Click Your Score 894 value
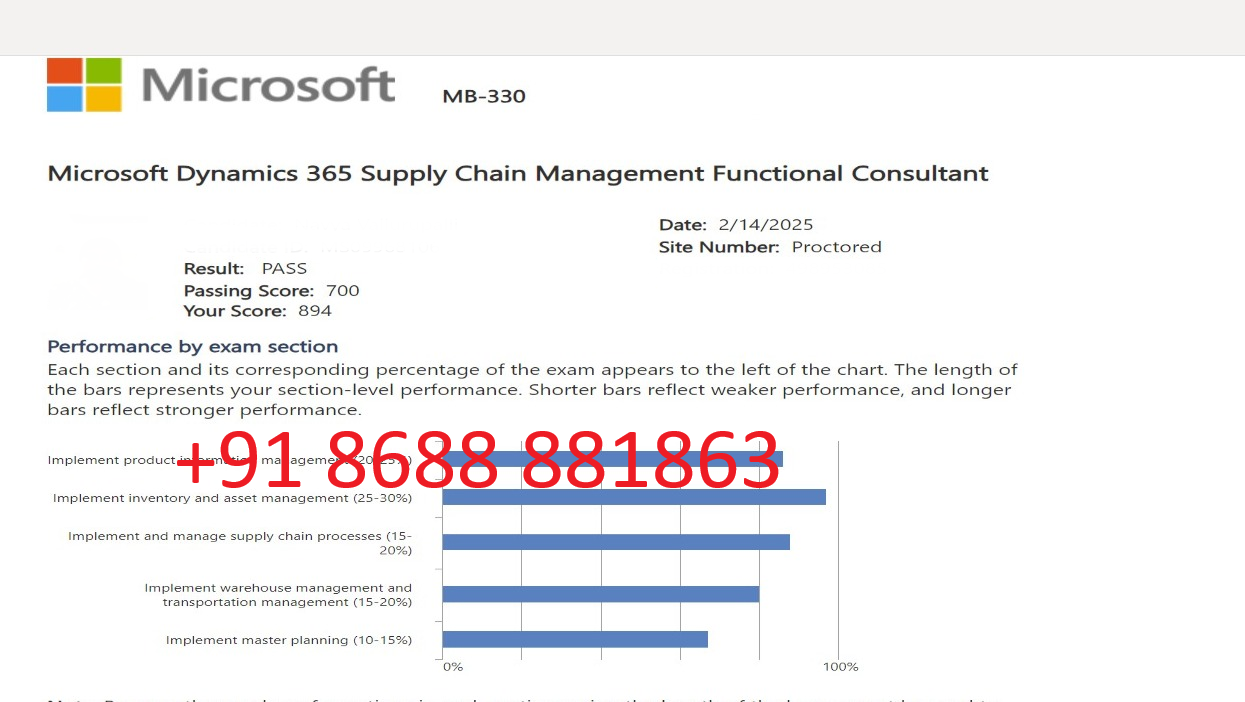The height and width of the screenshot is (702, 1245). [x=257, y=311]
